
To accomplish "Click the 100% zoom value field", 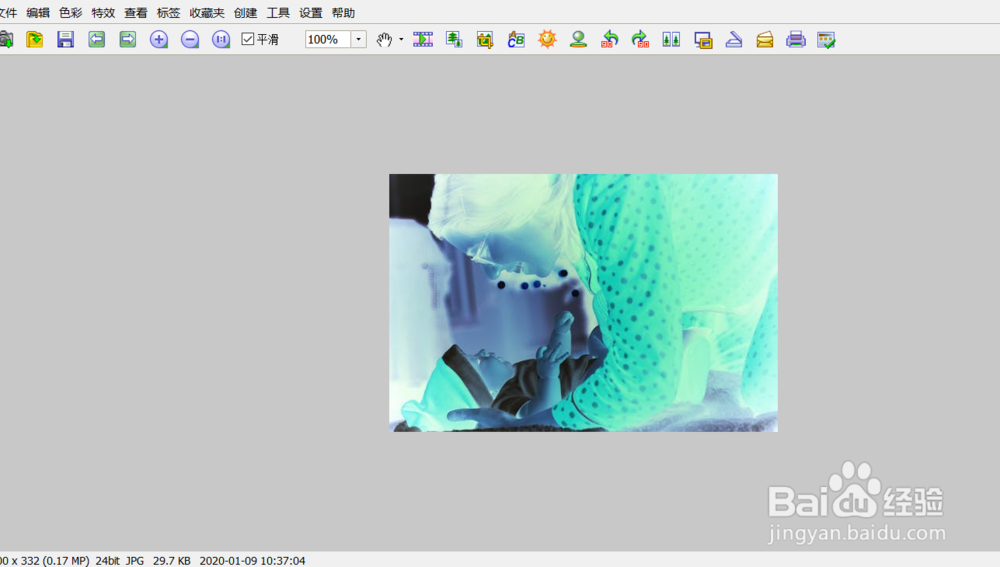I will coord(328,40).
